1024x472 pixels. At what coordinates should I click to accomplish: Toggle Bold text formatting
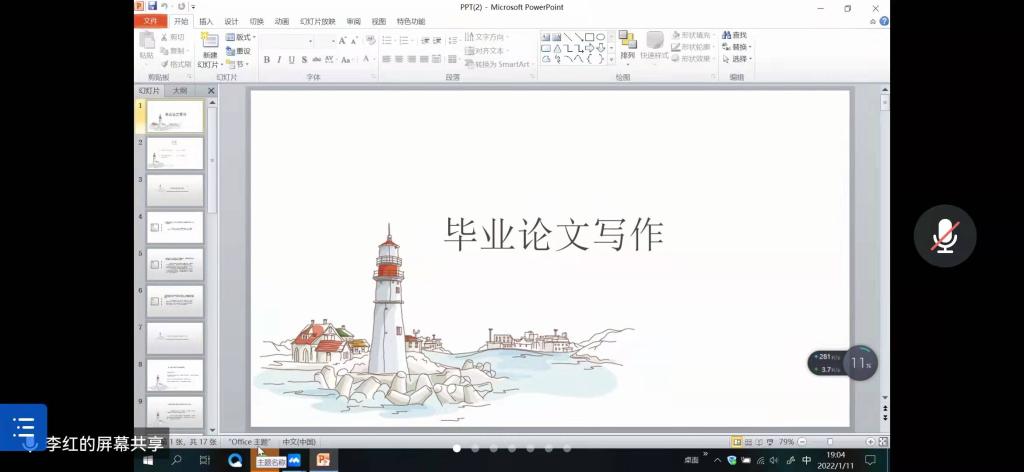pyautogui.click(x=267, y=60)
